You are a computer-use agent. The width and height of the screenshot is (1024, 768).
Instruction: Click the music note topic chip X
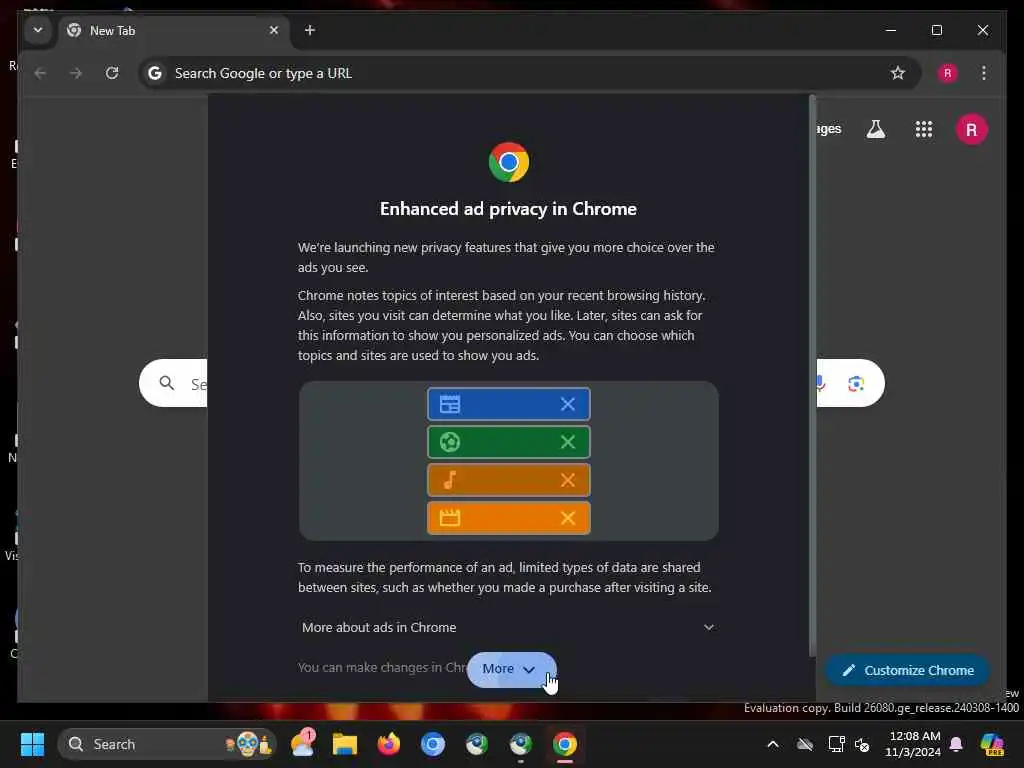[568, 480]
